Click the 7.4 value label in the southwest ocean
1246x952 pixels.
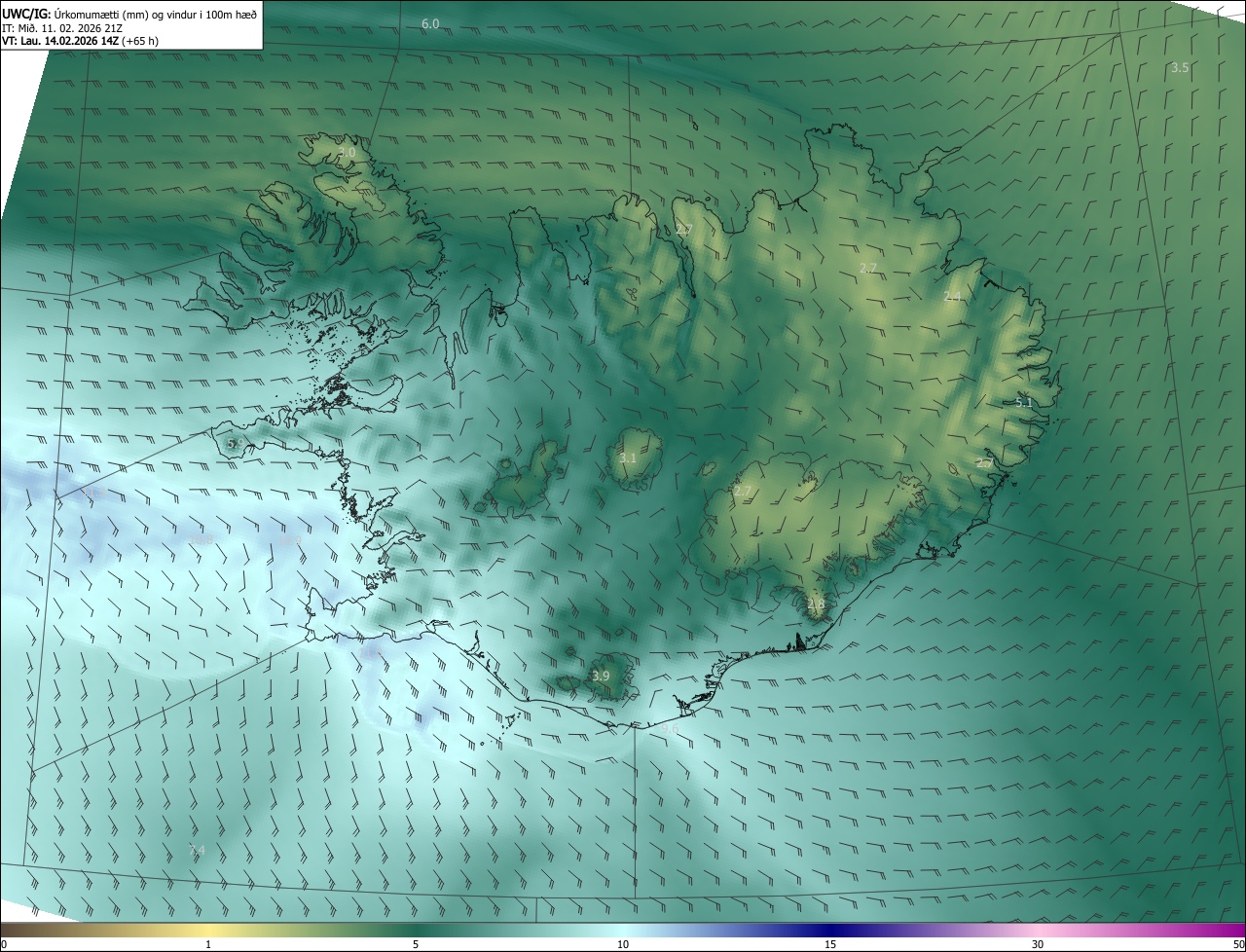[x=197, y=850]
